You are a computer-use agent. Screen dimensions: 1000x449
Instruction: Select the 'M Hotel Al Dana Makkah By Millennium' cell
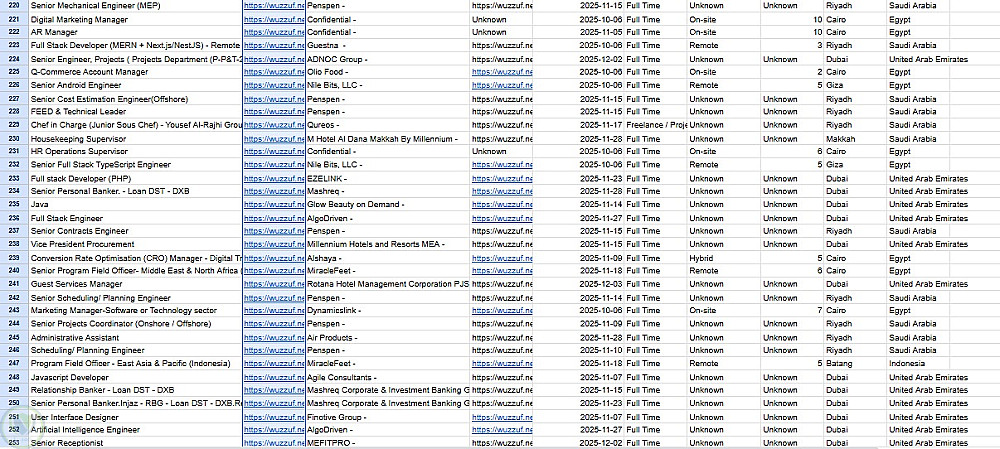[387, 138]
